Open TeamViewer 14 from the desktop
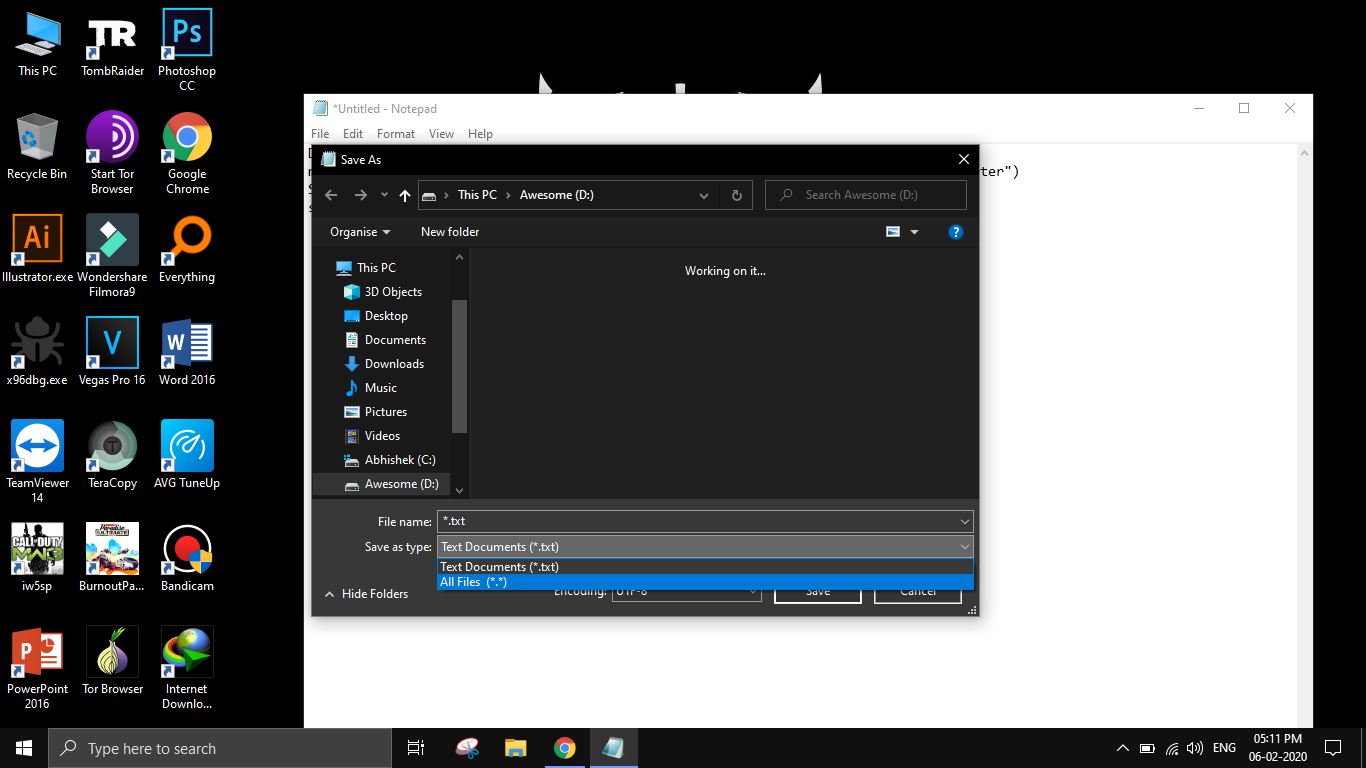This screenshot has height=768, width=1366. click(37, 445)
